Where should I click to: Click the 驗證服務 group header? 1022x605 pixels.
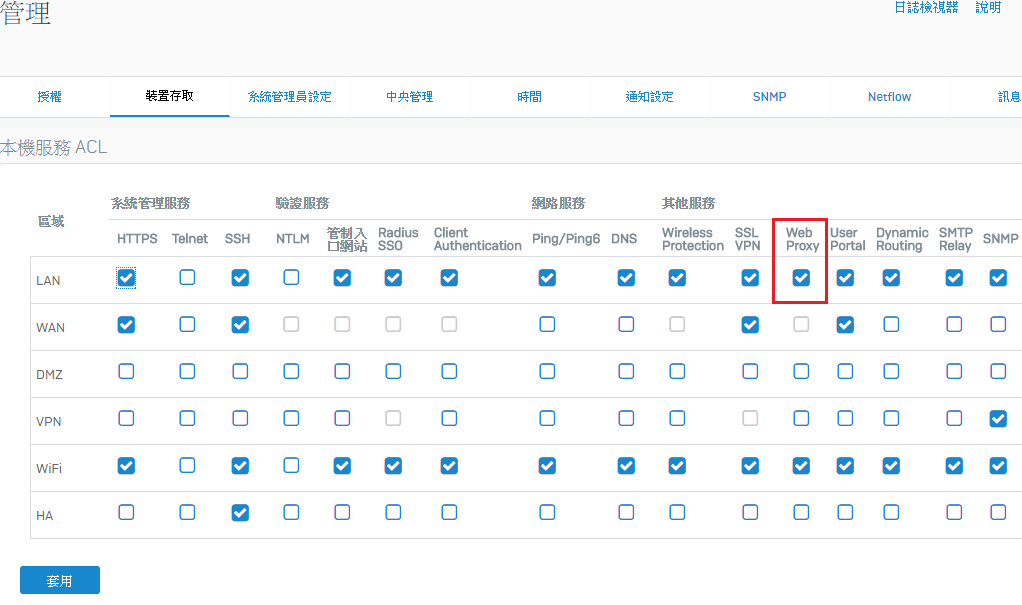[302, 203]
